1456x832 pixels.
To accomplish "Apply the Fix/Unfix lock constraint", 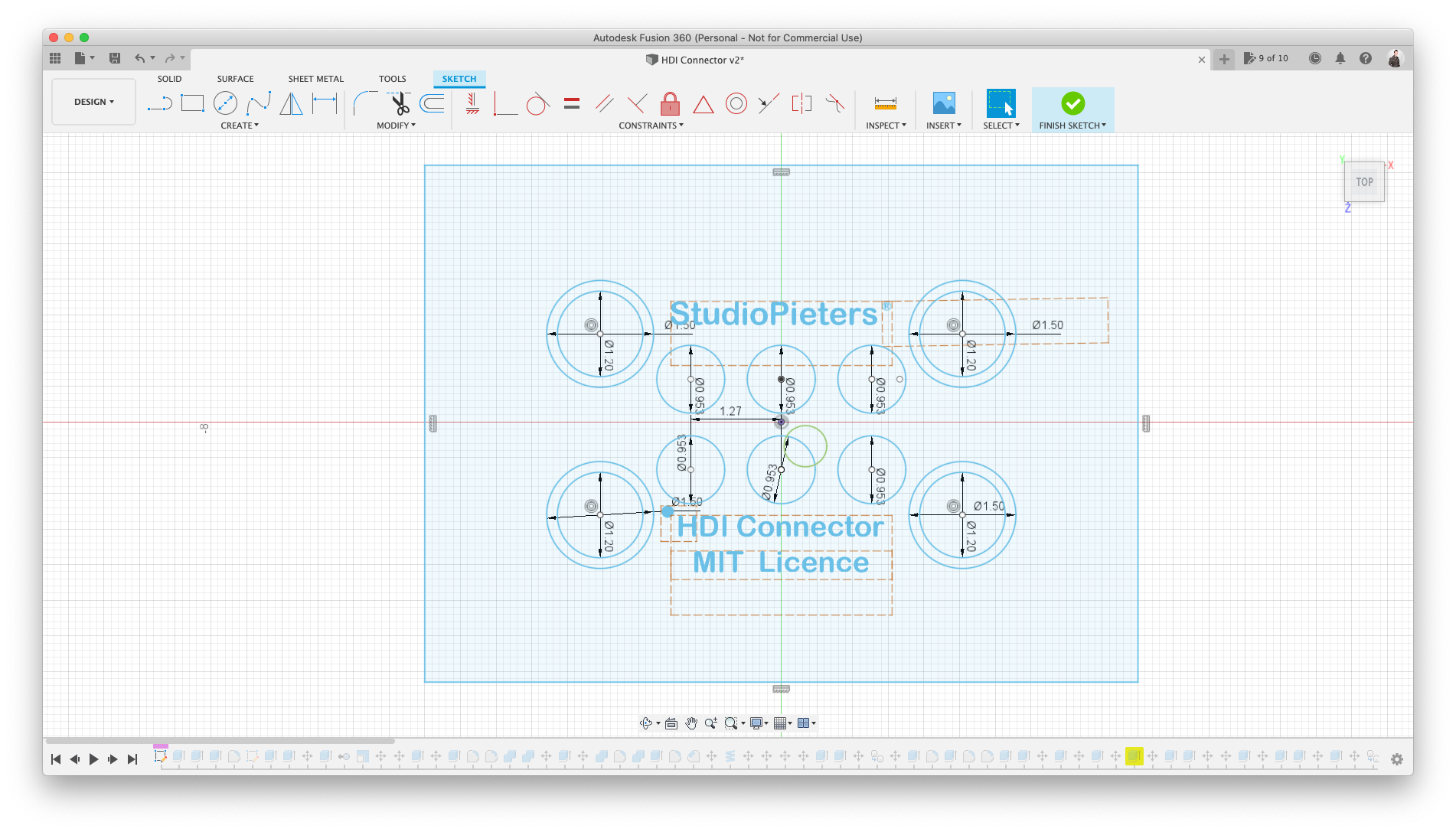I will 670,103.
